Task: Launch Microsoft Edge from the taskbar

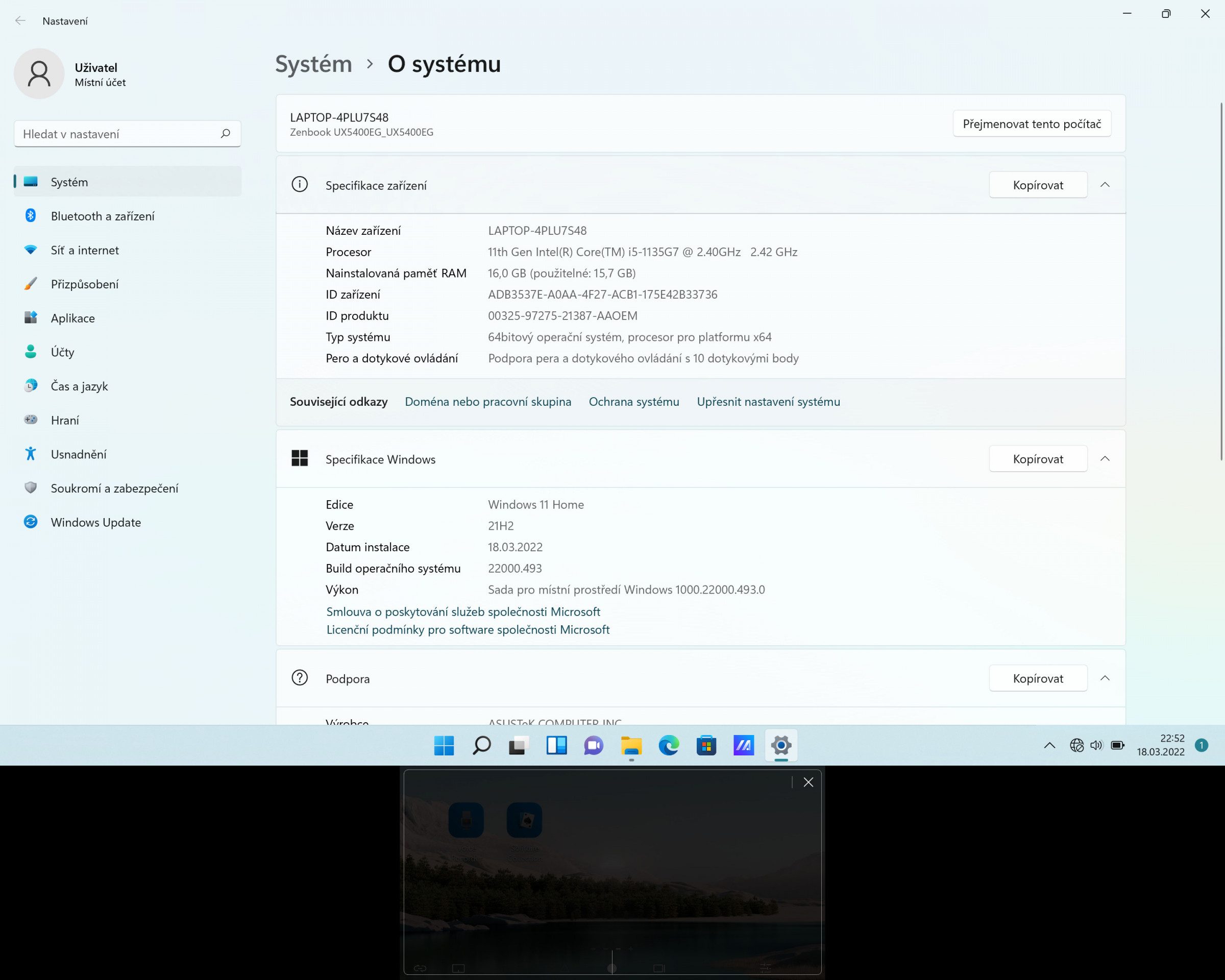Action: 669,745
